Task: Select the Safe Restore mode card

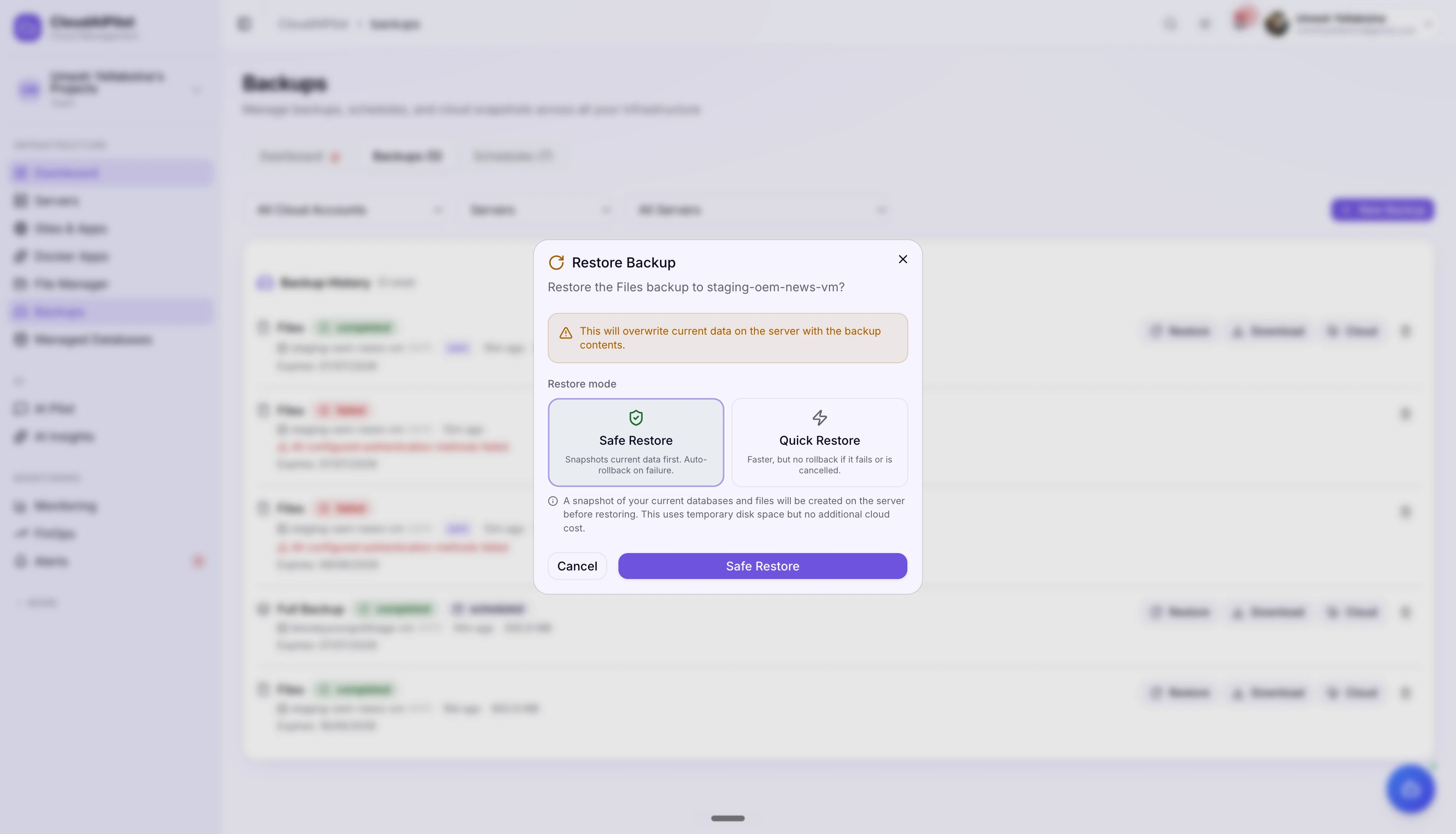Action: (636, 442)
